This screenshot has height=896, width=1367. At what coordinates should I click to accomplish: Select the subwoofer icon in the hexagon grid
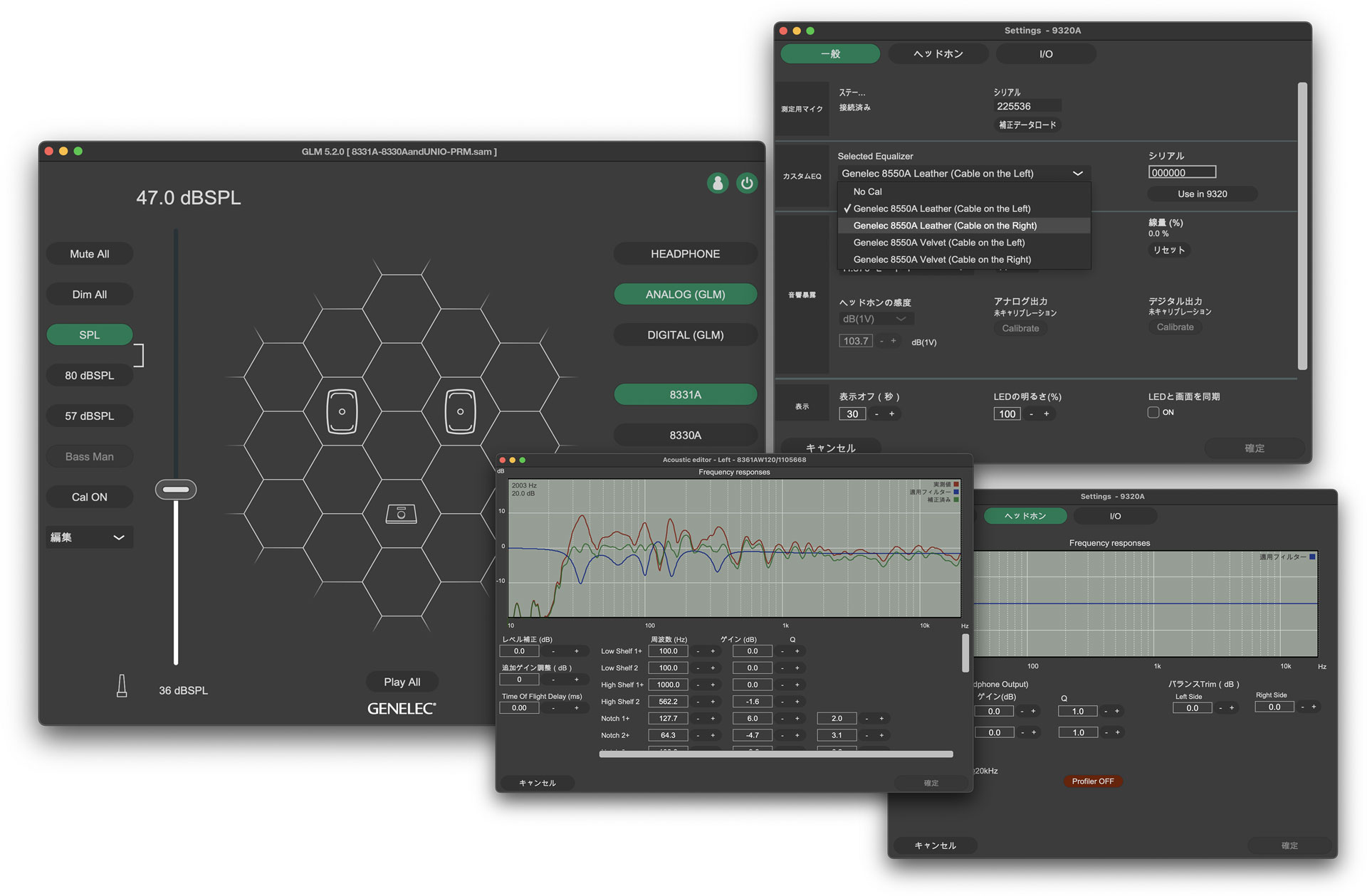point(402,513)
